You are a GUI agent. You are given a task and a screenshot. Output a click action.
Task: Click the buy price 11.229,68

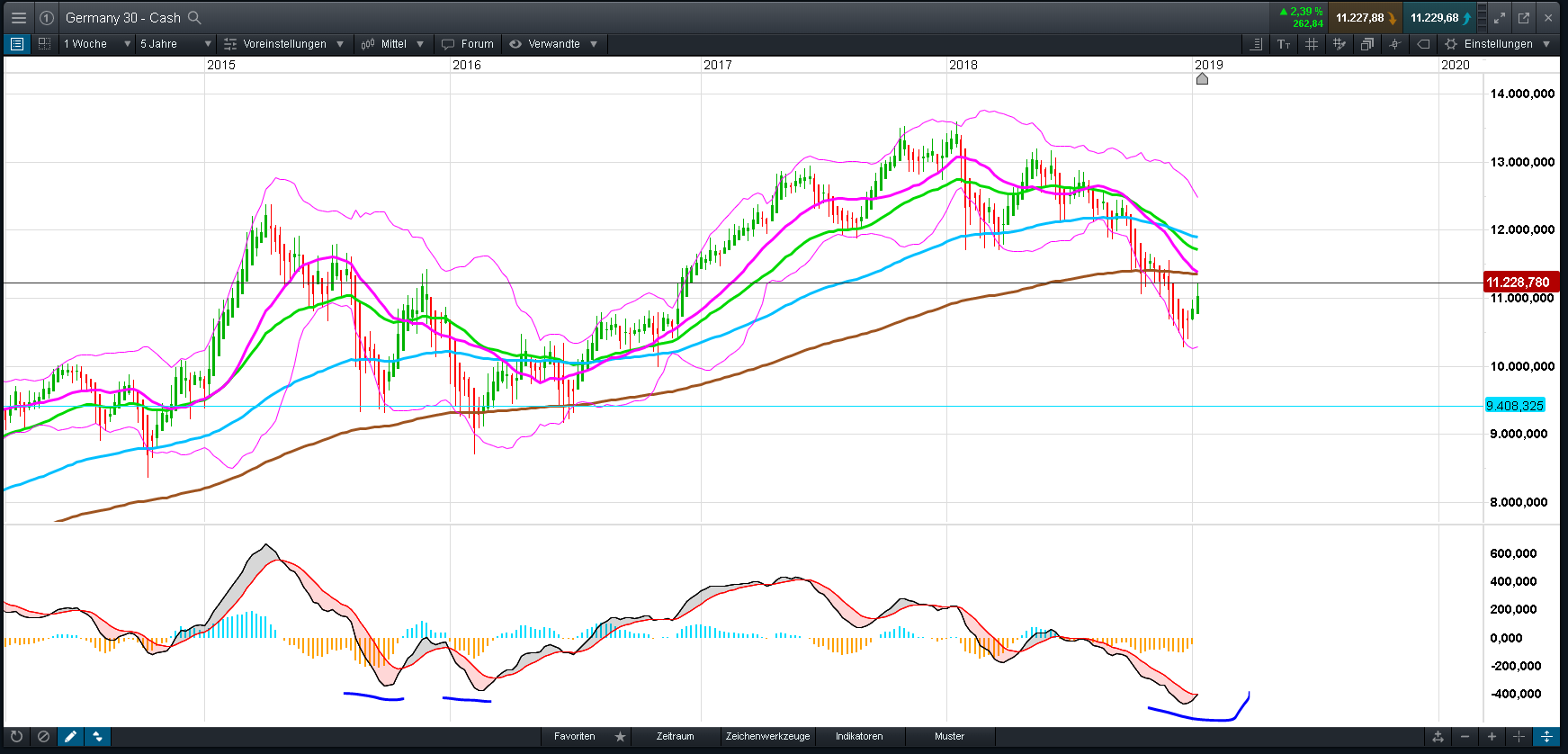[x=1439, y=18]
